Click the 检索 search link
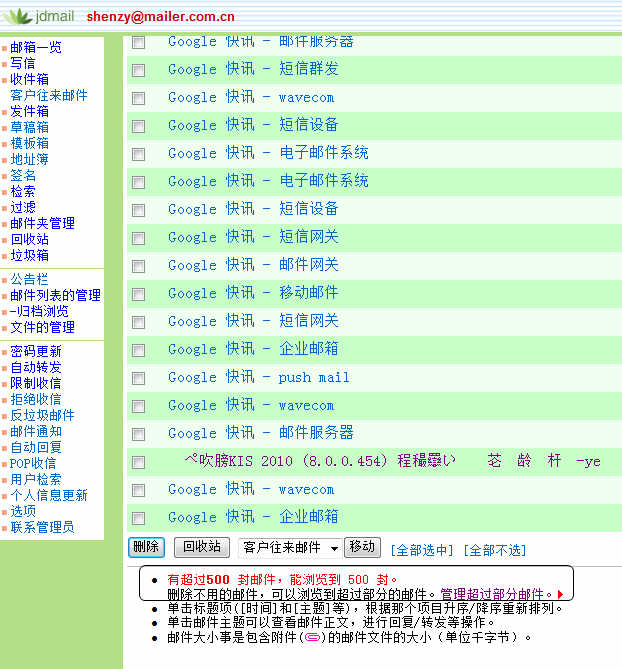 click(23, 191)
